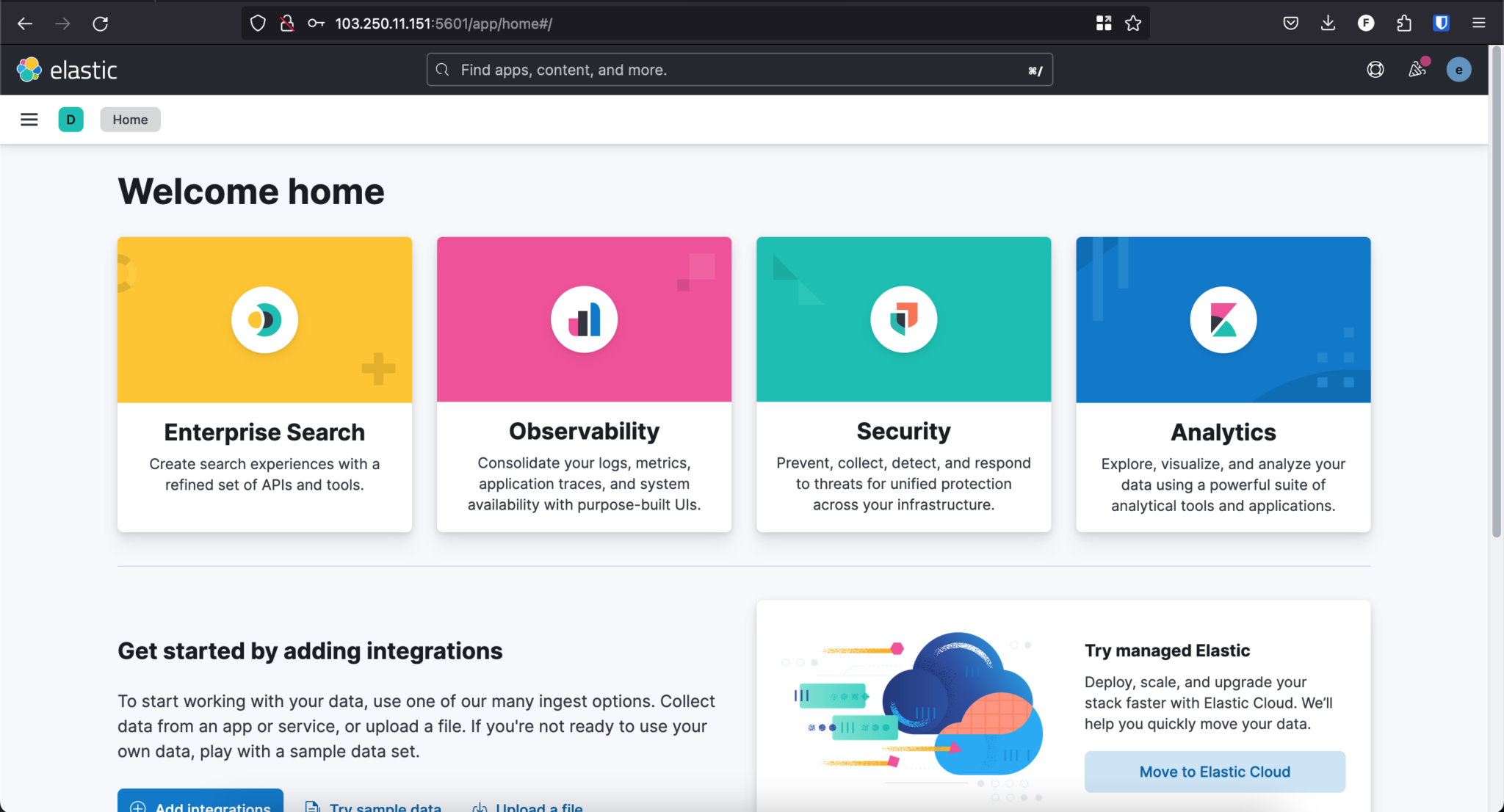The height and width of the screenshot is (812, 1504).
Task: Open the Firefox account menu
Action: click(1364, 23)
